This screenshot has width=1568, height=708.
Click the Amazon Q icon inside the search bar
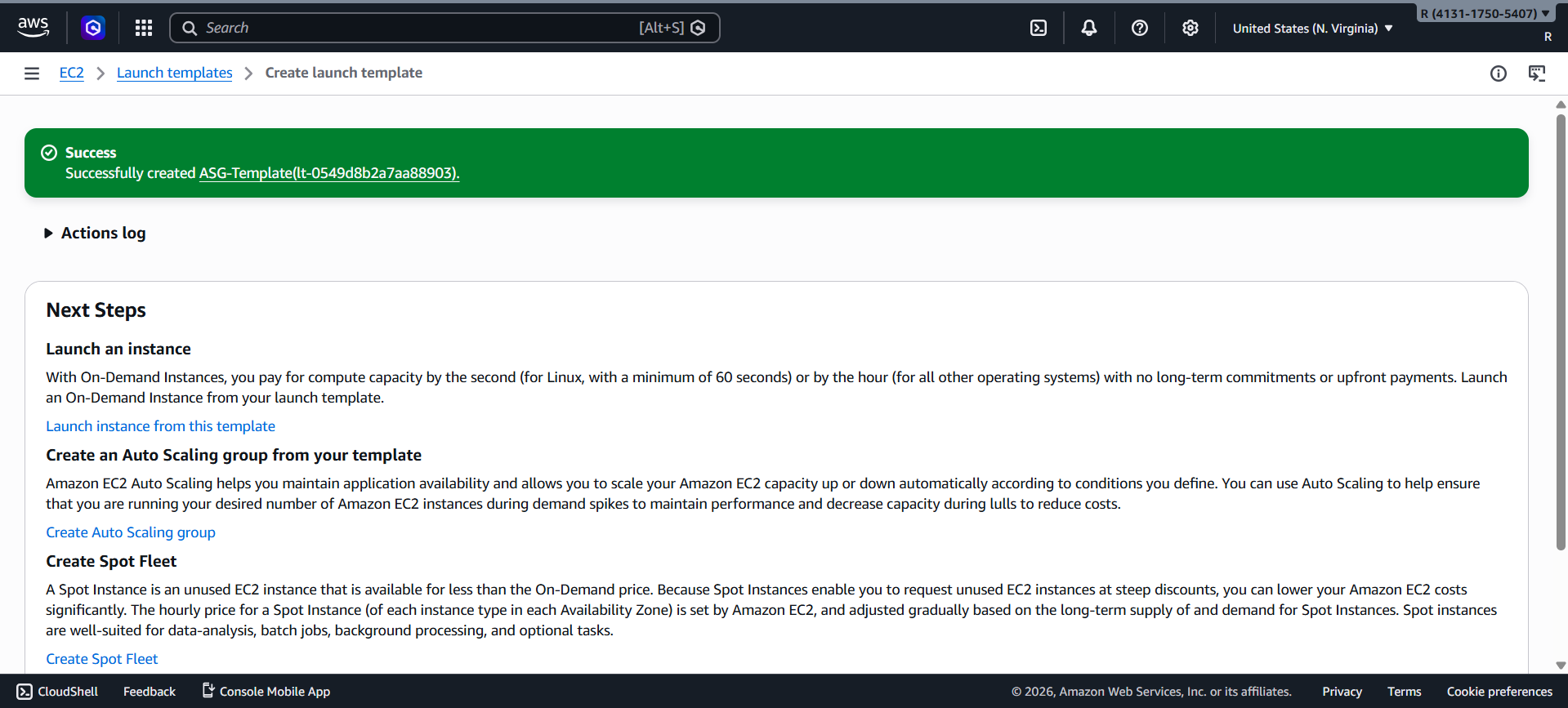point(698,28)
